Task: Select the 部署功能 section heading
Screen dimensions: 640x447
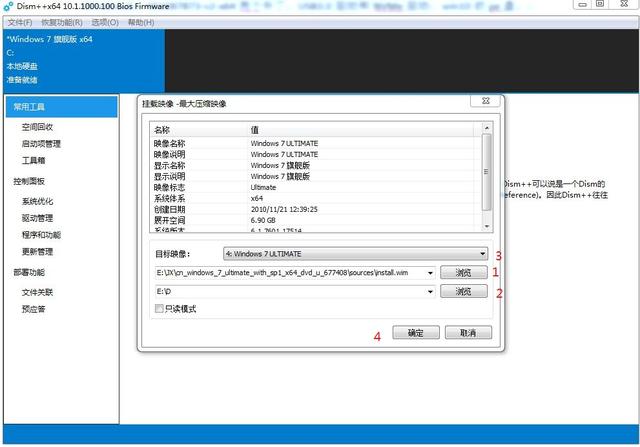Action: pyautogui.click(x=29, y=272)
